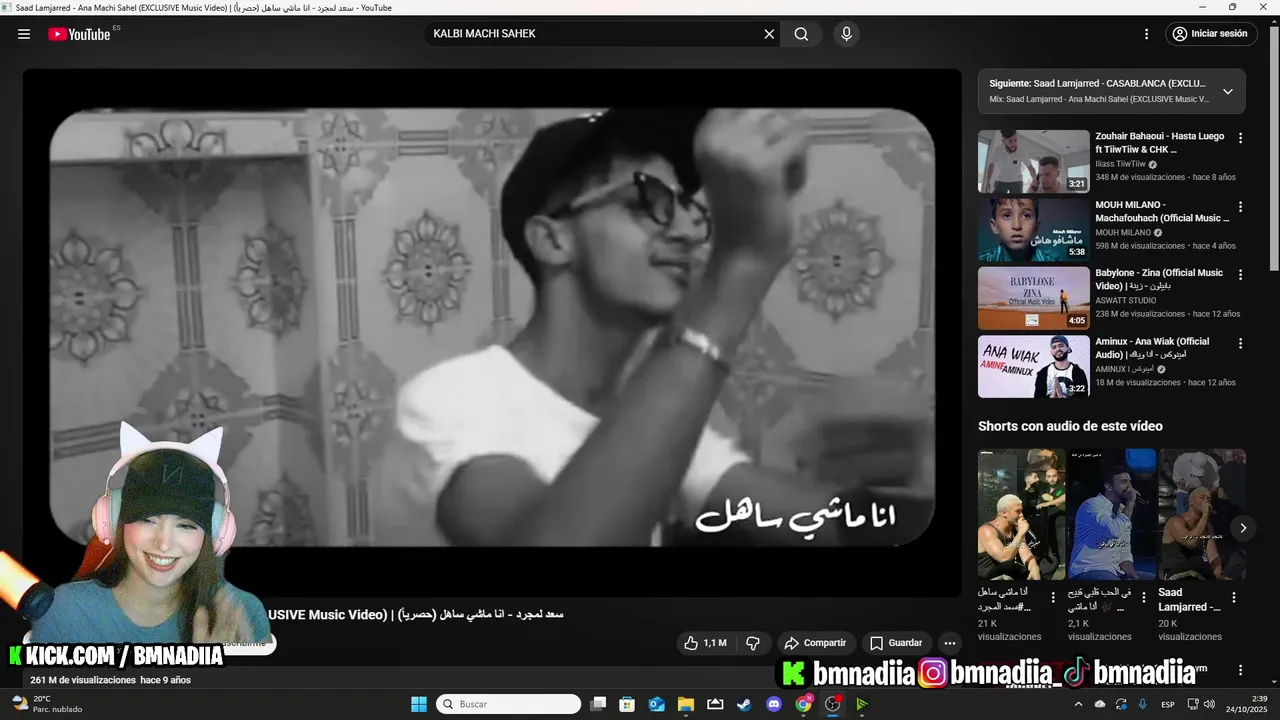Open more actions ellipsis under the video
The width and height of the screenshot is (1280, 720).
pyautogui.click(x=950, y=643)
